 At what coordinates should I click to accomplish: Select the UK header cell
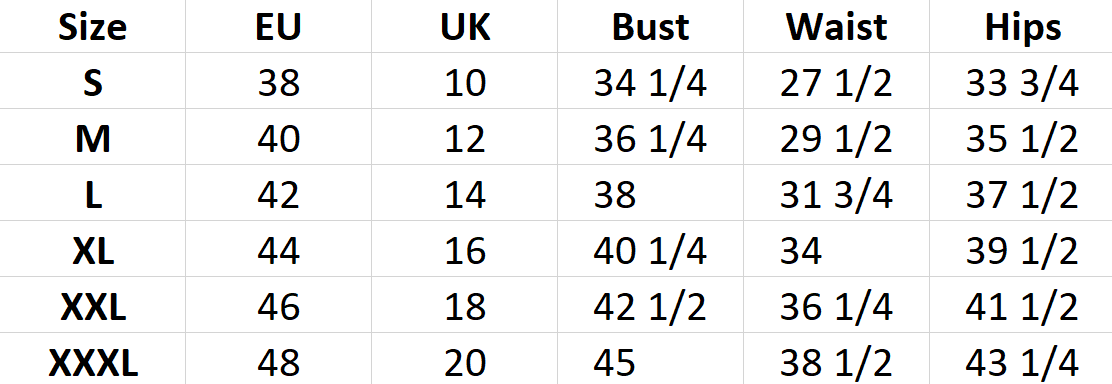465,26
